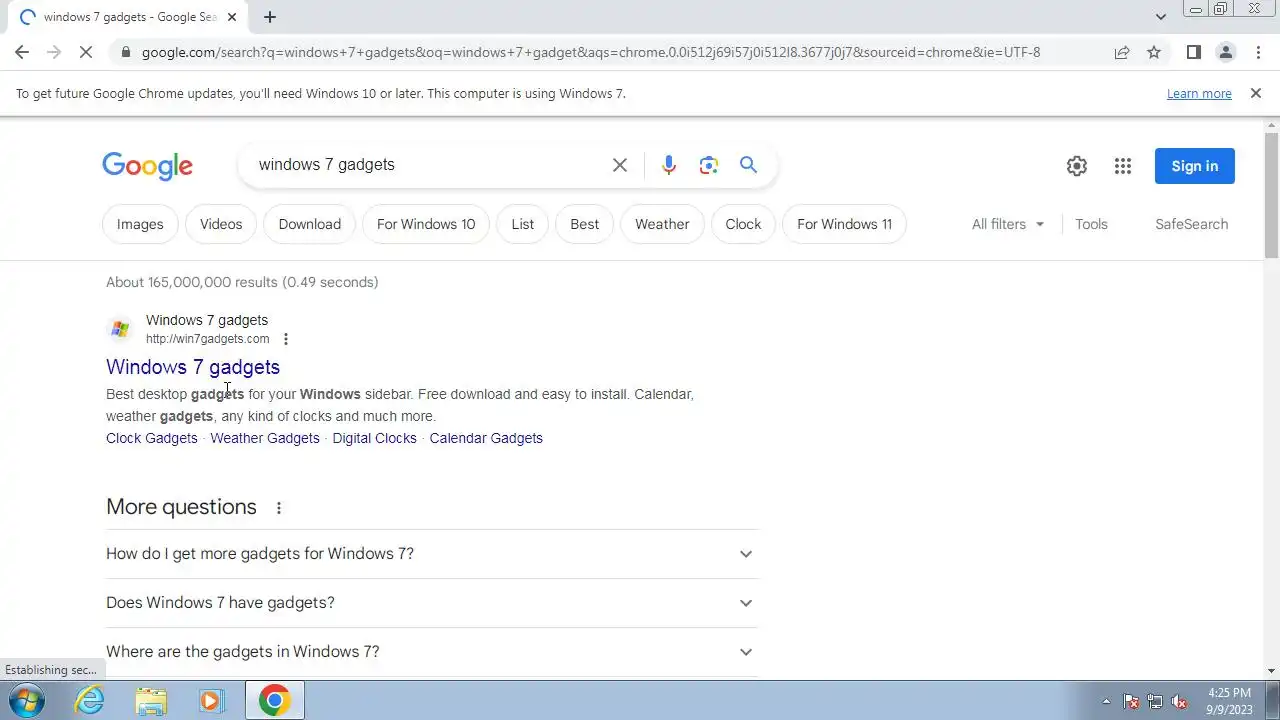Bookmark this page with the star icon
1280x720 pixels.
[1154, 52]
